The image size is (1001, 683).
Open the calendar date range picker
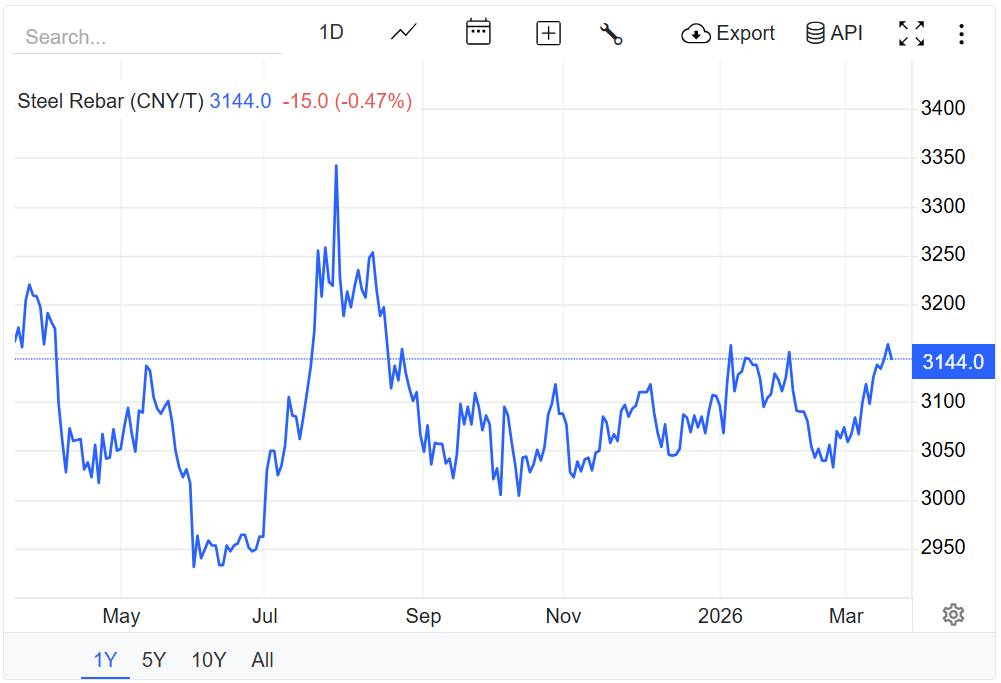478,33
